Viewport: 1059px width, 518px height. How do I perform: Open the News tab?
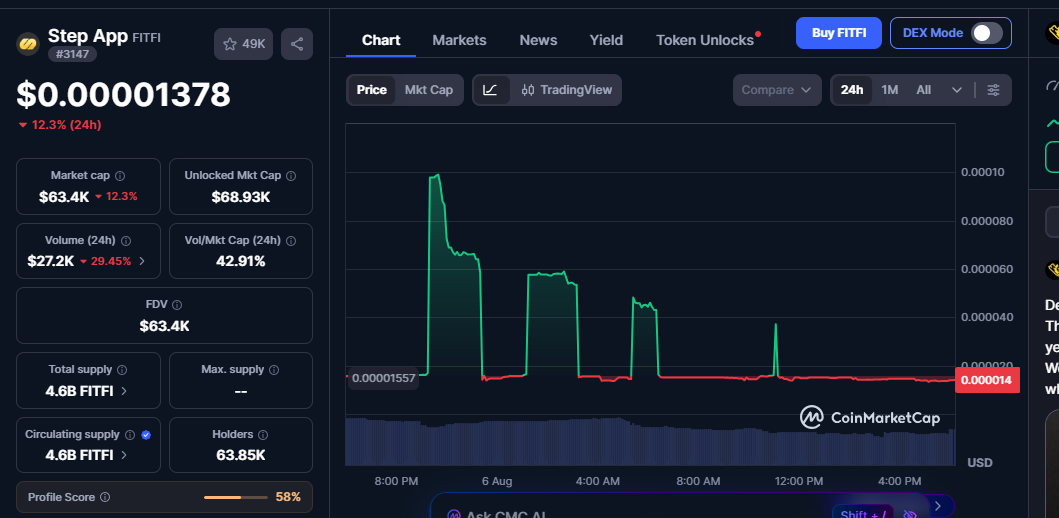click(x=538, y=41)
